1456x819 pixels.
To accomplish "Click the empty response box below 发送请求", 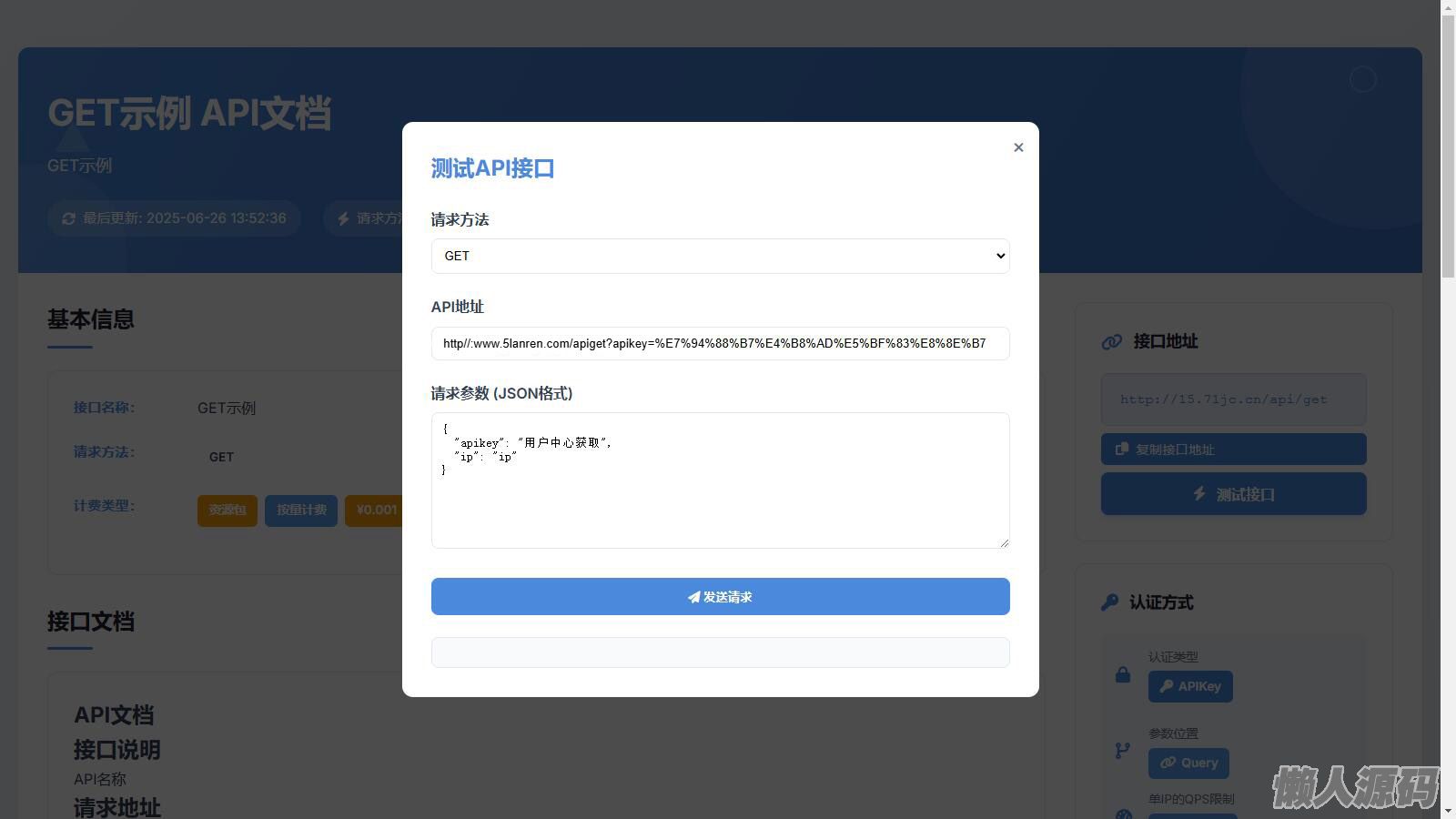I will tap(720, 652).
